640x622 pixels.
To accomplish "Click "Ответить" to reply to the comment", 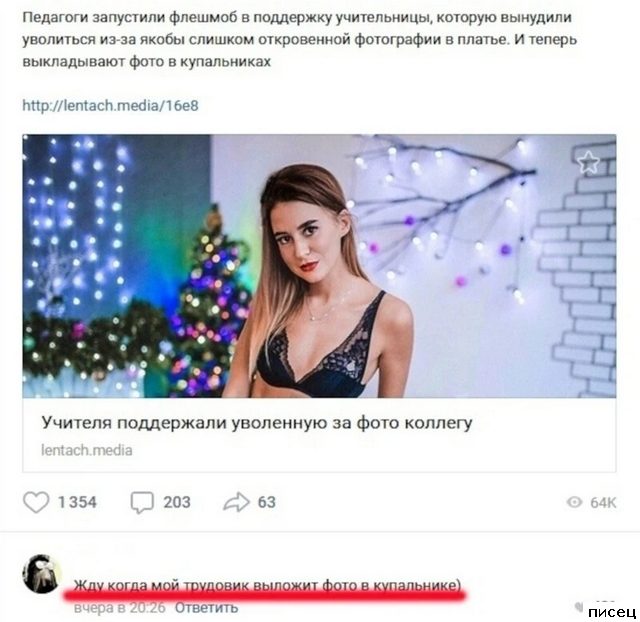I will [206, 607].
